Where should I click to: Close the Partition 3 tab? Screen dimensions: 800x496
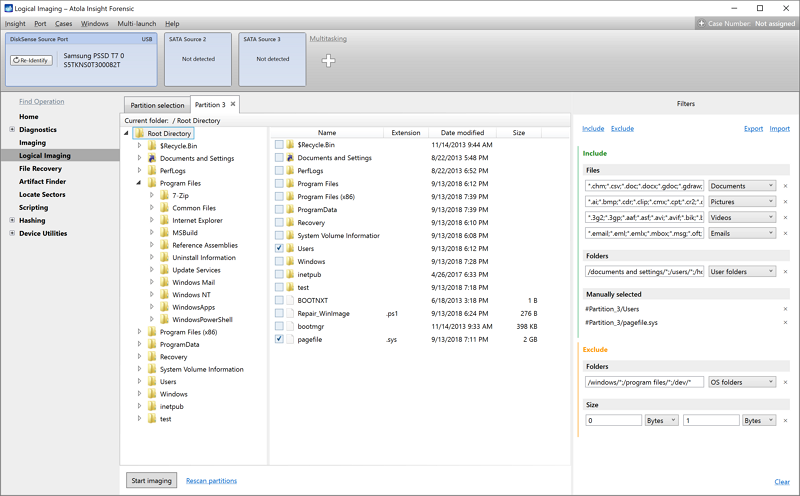pyautogui.click(x=233, y=104)
